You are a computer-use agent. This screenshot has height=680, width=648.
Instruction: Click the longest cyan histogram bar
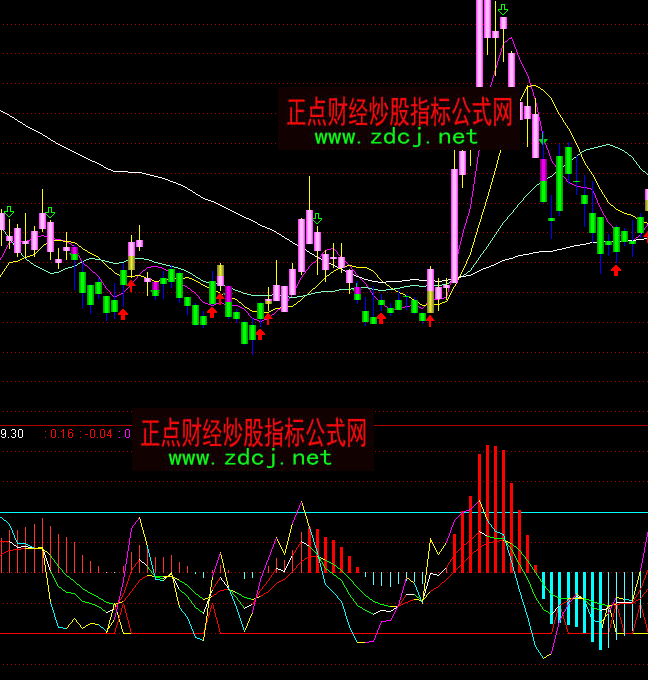tap(601, 610)
